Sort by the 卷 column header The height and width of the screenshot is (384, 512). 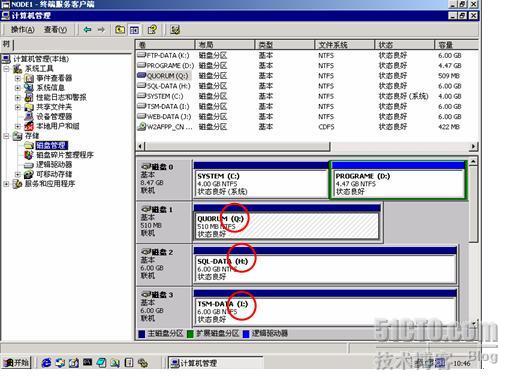165,45
